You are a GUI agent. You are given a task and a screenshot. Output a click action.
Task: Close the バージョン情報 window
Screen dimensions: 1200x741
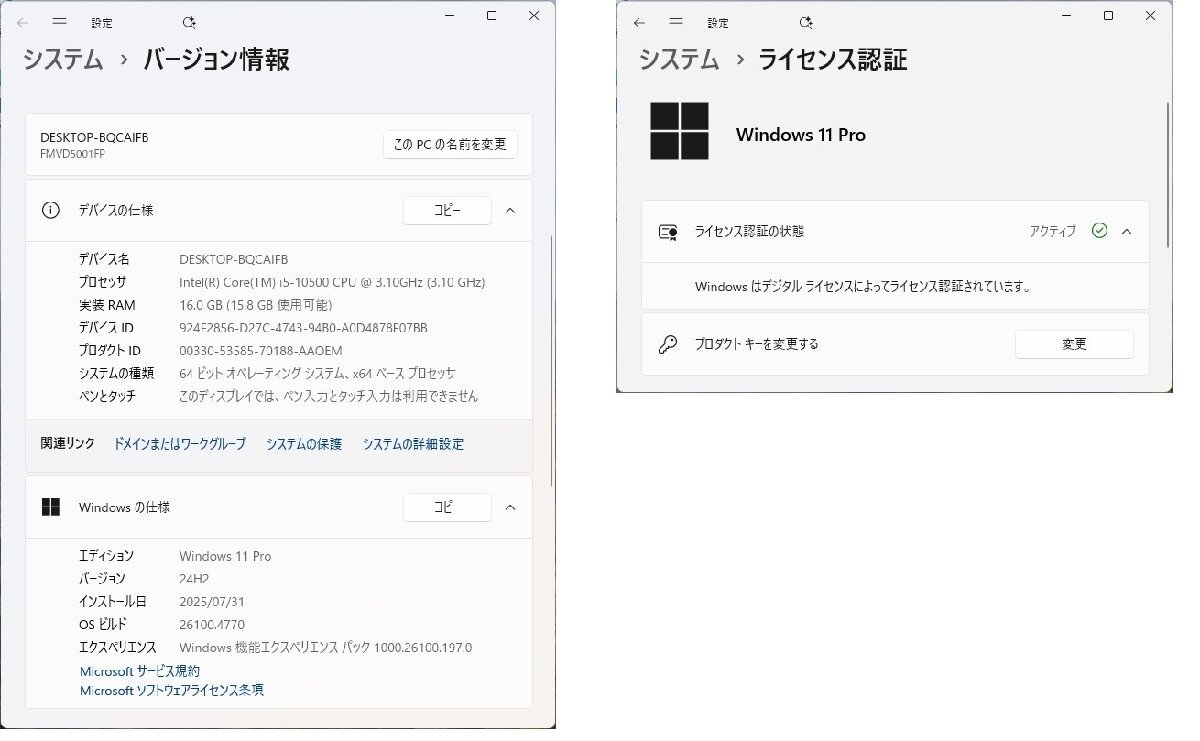click(x=534, y=16)
